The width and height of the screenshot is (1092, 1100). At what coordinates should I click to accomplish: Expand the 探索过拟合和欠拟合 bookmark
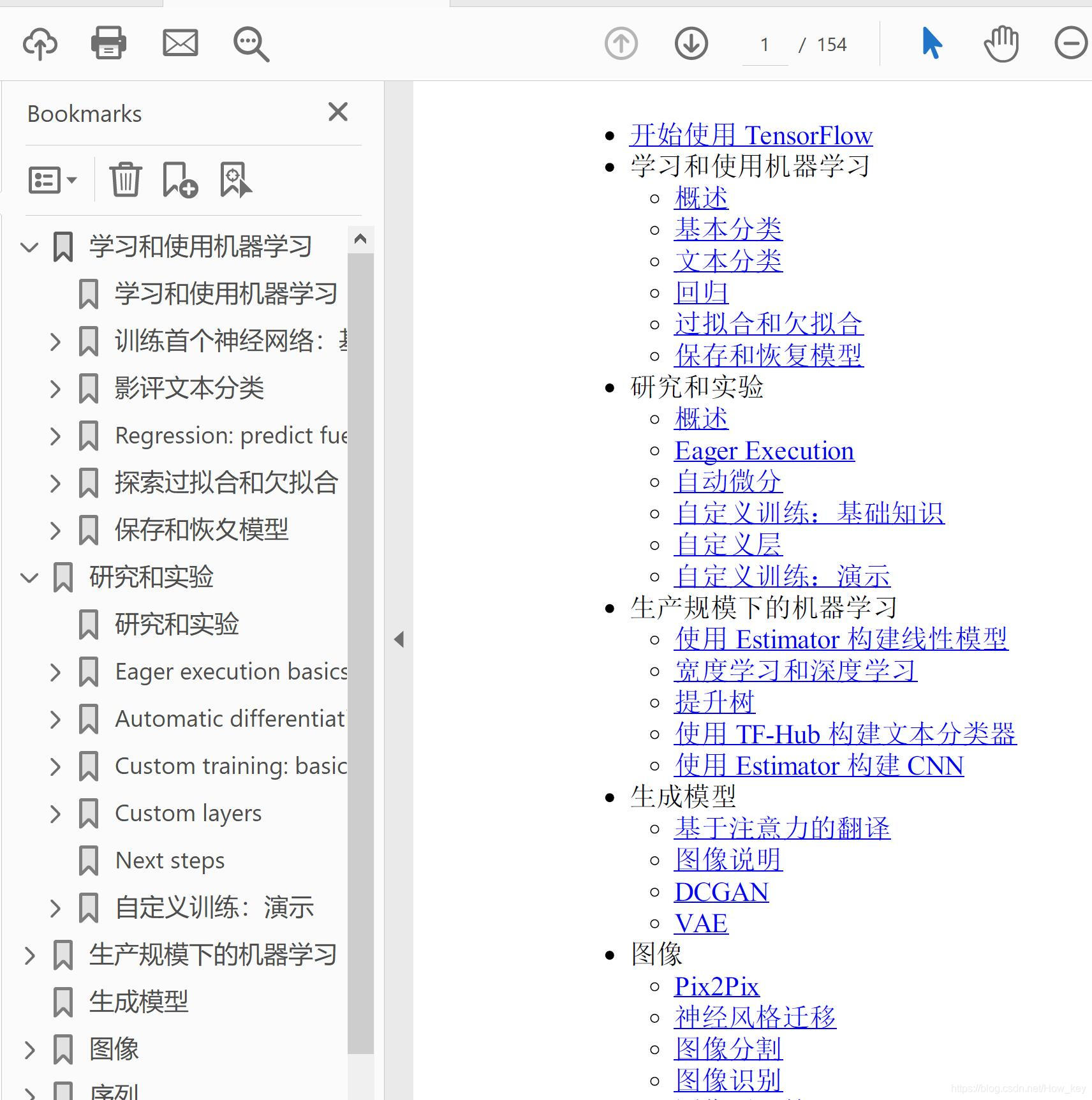[55, 483]
